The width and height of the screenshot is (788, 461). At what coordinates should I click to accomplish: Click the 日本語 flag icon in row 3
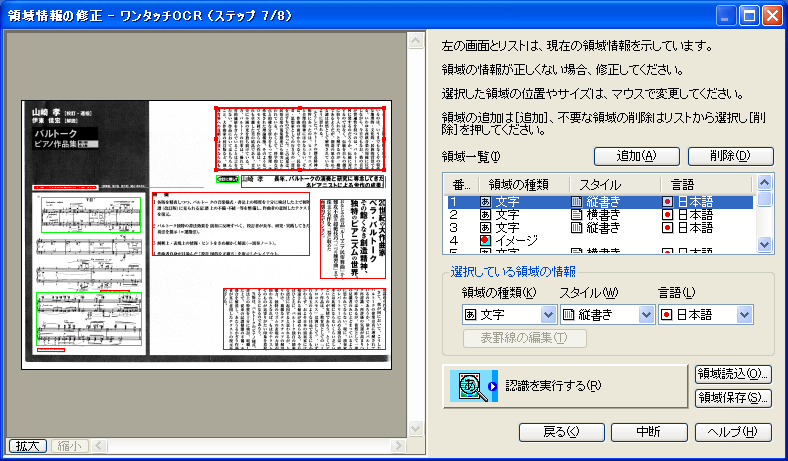pyautogui.click(x=667, y=228)
